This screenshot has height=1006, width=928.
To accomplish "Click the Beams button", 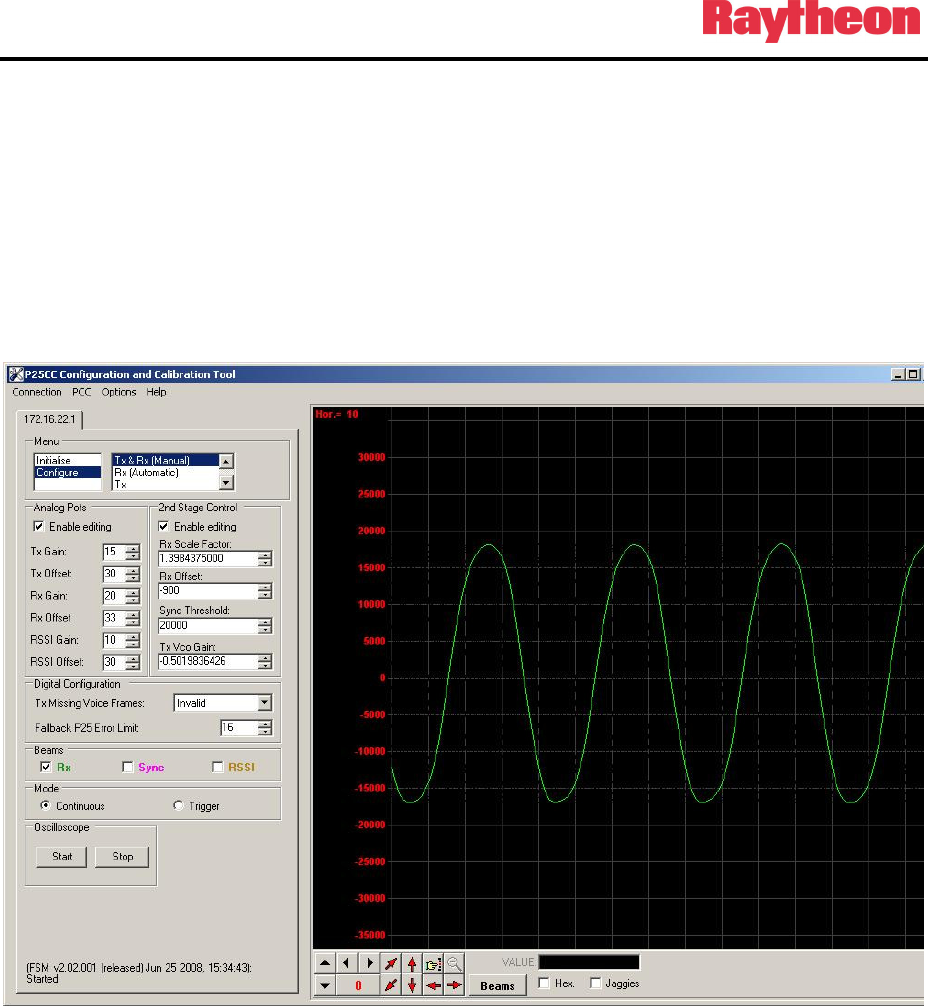I will [x=498, y=985].
